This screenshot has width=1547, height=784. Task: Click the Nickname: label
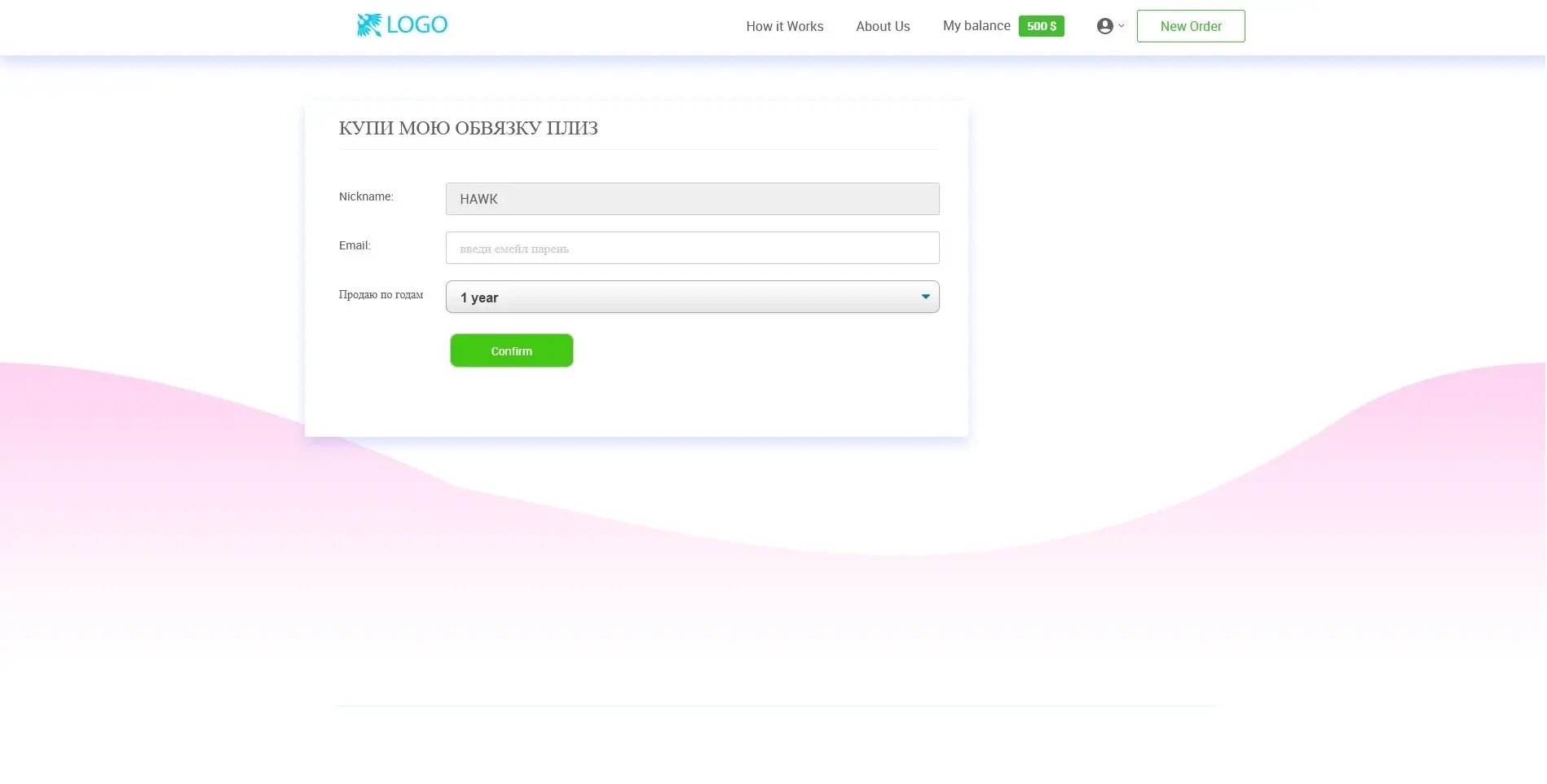[x=366, y=196]
